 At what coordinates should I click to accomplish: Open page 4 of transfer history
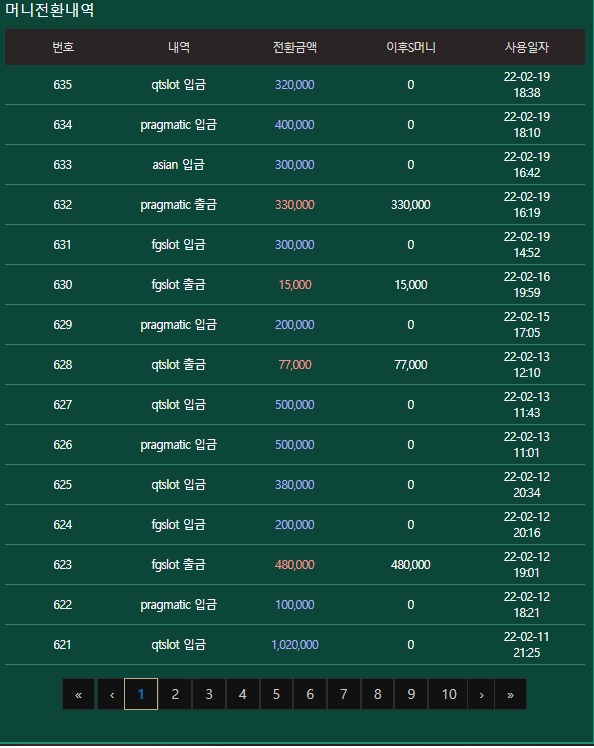pyautogui.click(x=242, y=694)
